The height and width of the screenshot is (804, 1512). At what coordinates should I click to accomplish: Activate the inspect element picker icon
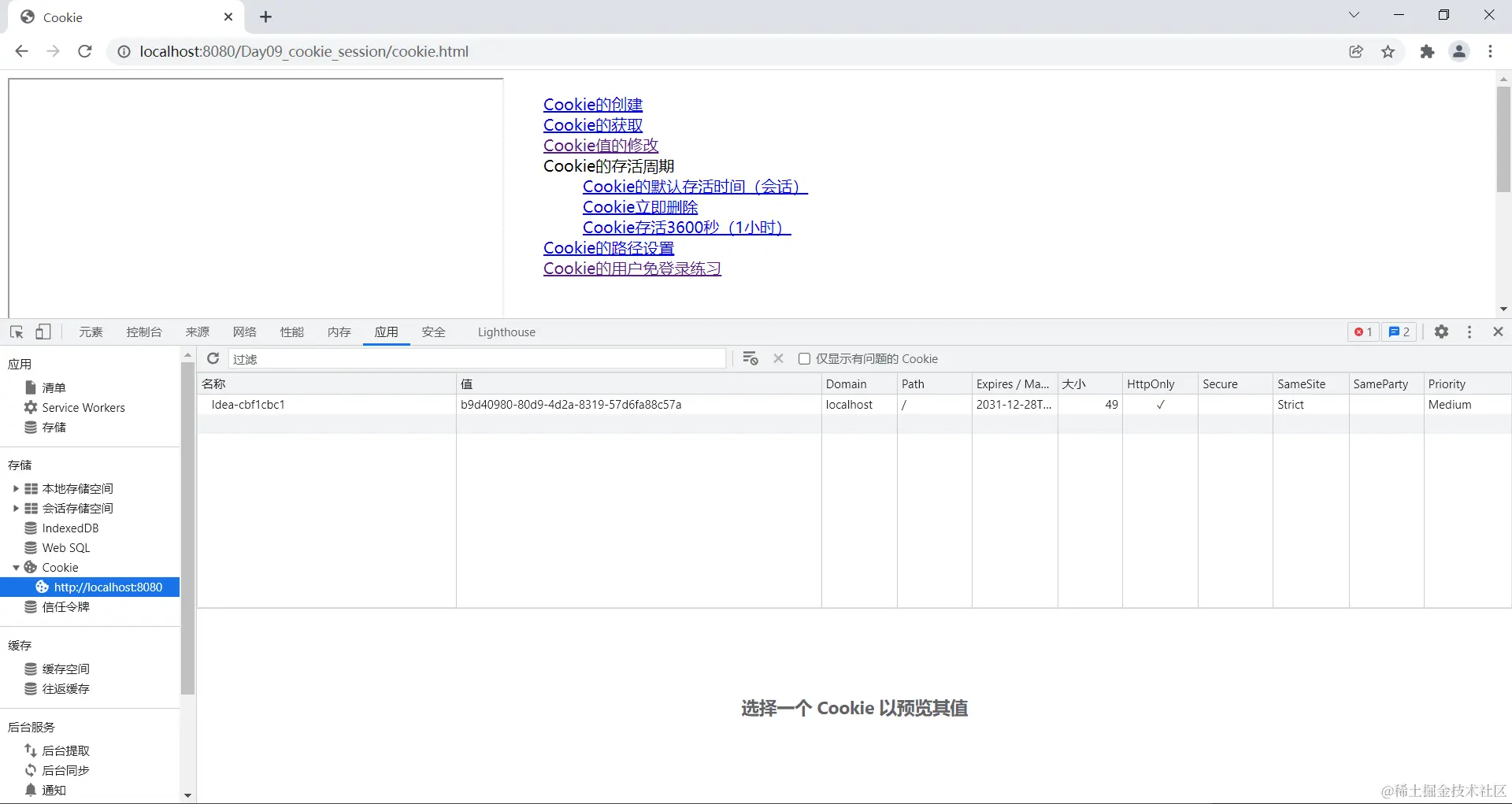point(17,332)
